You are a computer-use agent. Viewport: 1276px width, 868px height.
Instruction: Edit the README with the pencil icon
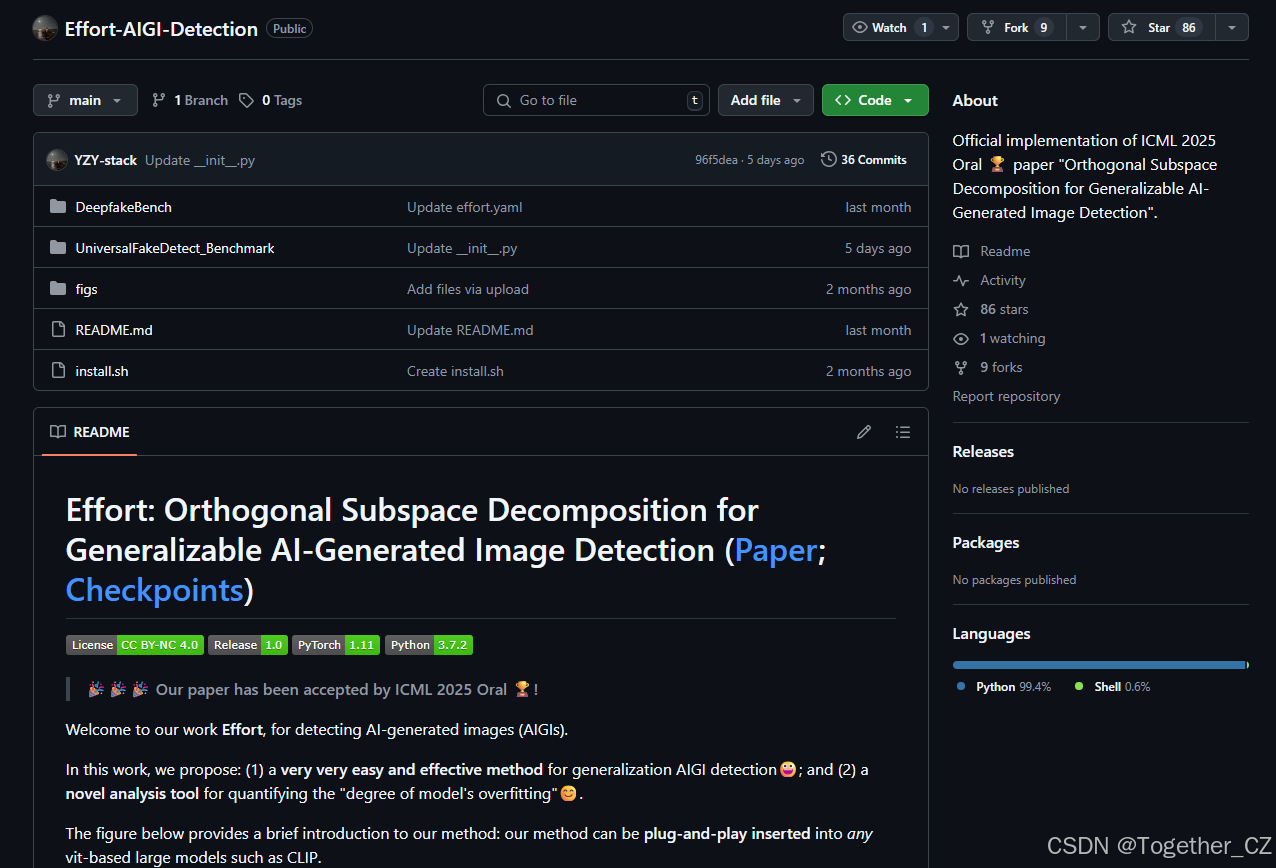tap(863, 431)
